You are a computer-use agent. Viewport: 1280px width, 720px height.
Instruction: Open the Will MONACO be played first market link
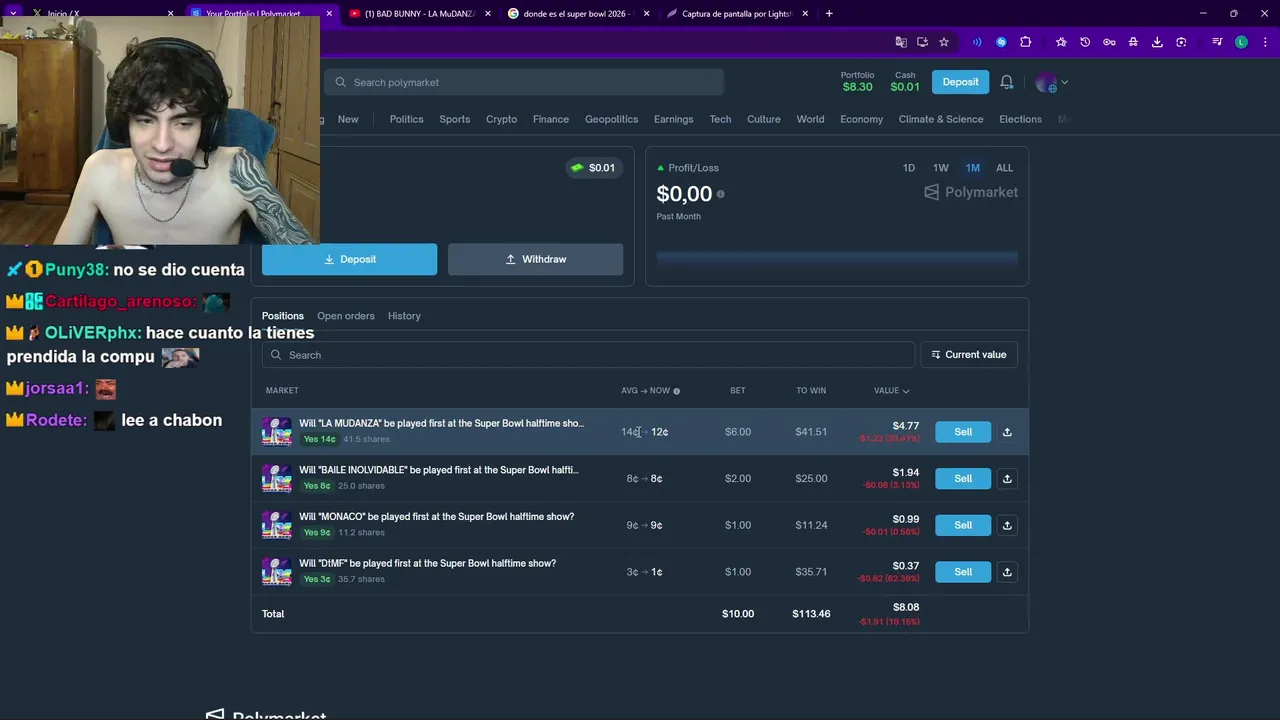click(436, 517)
